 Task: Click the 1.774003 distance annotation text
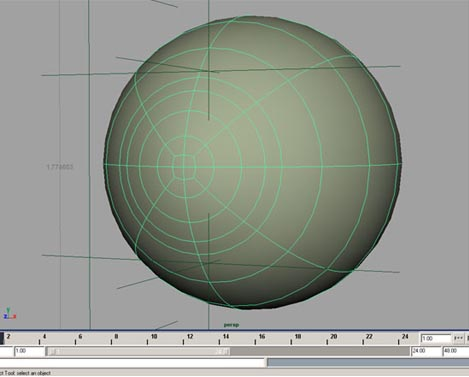60,167
